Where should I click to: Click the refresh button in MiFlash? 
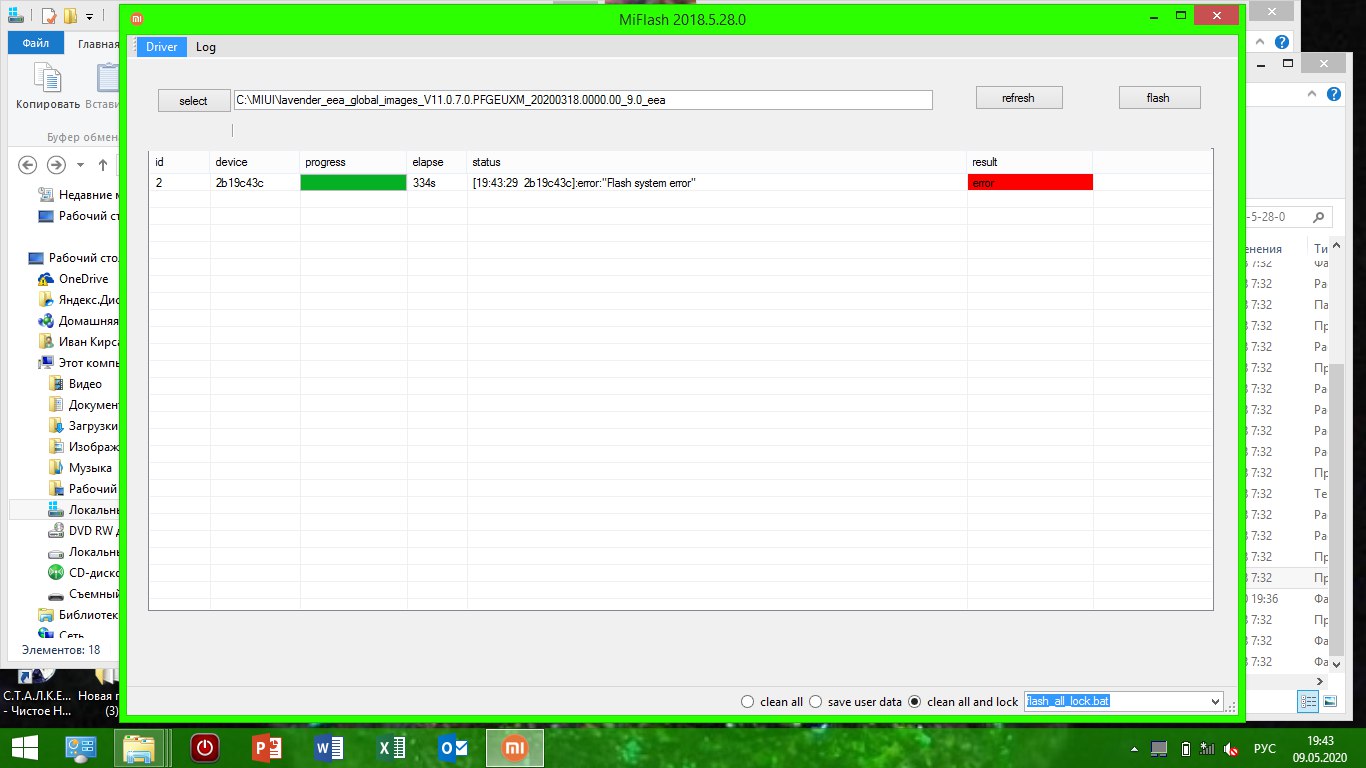pos(1019,98)
